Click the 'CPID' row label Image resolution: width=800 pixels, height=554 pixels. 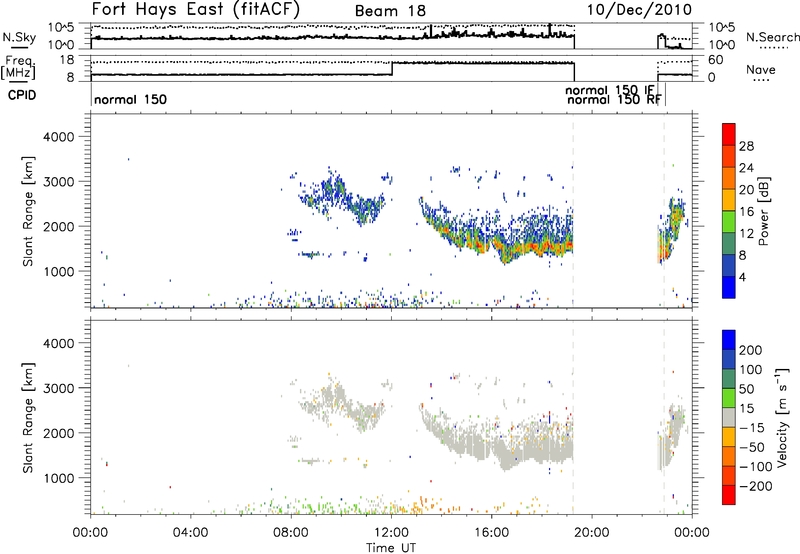click(x=21, y=95)
